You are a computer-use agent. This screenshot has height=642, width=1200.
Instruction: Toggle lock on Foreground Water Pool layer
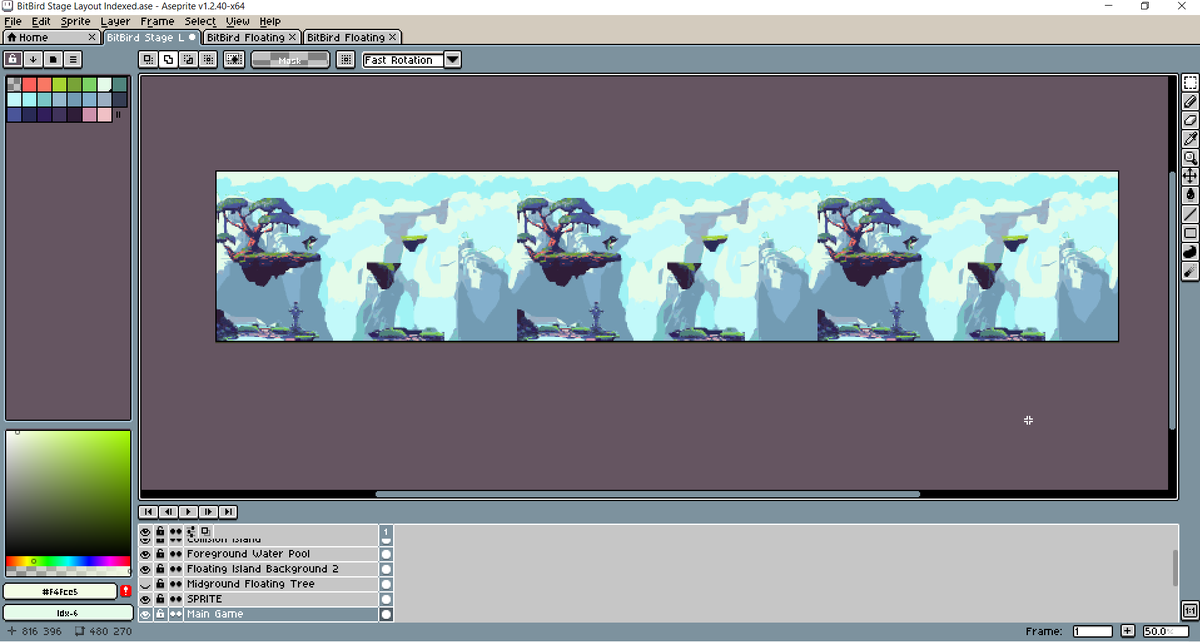click(160, 554)
